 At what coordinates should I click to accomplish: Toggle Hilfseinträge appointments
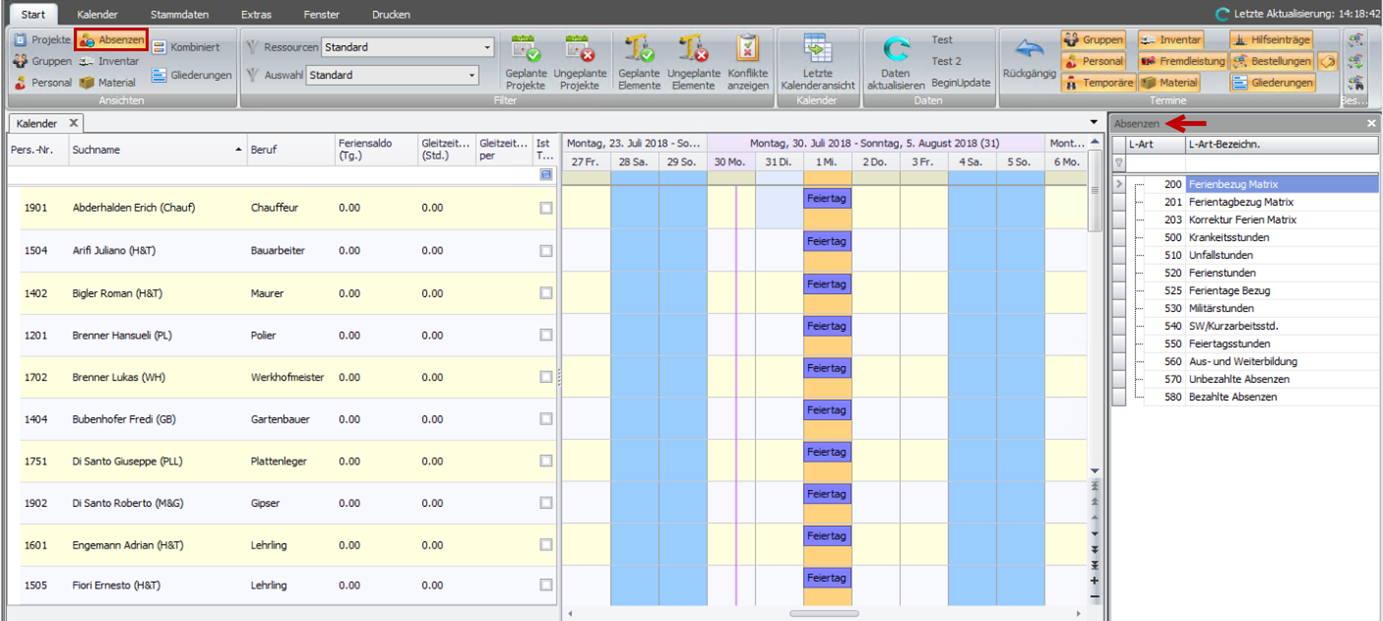tap(1270, 40)
